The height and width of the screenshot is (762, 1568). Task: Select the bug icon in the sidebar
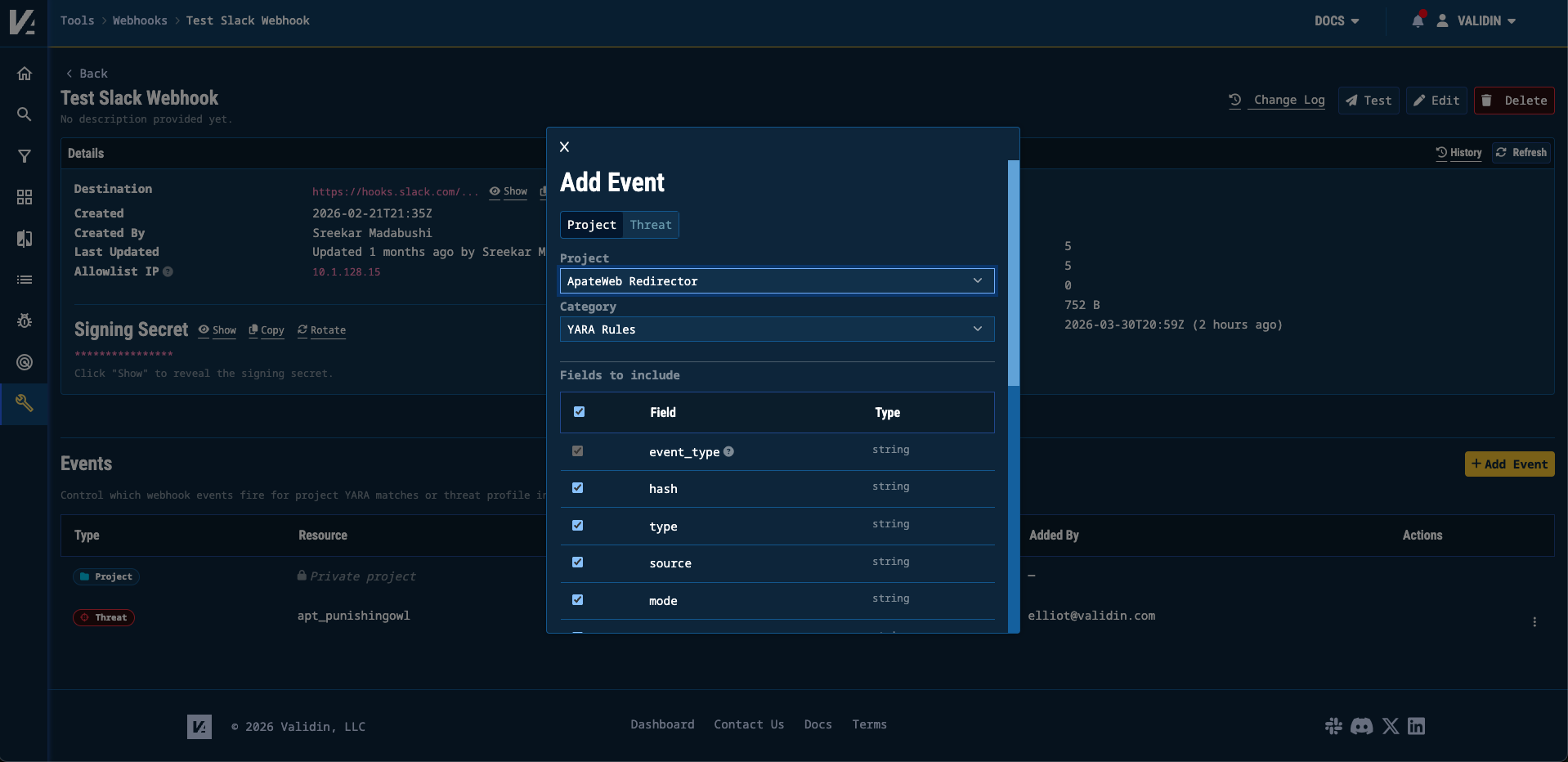(24, 320)
